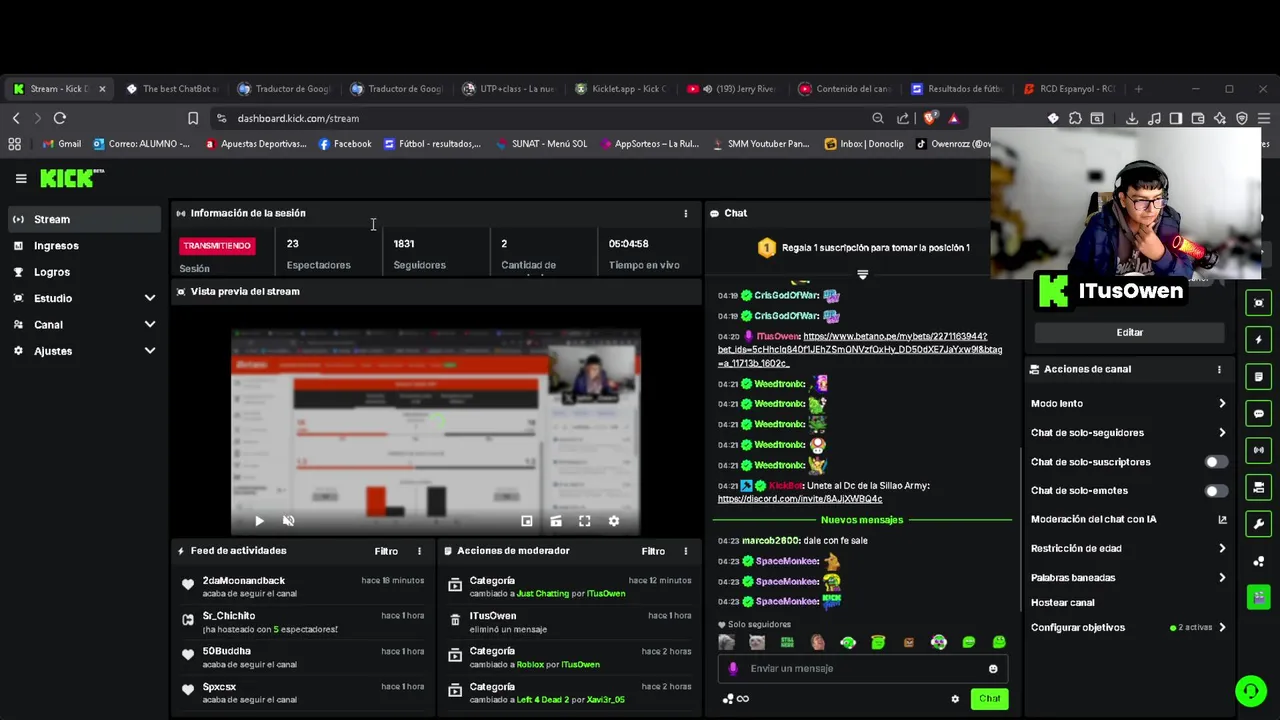Select Stream in the sidebar

[x=85, y=219]
